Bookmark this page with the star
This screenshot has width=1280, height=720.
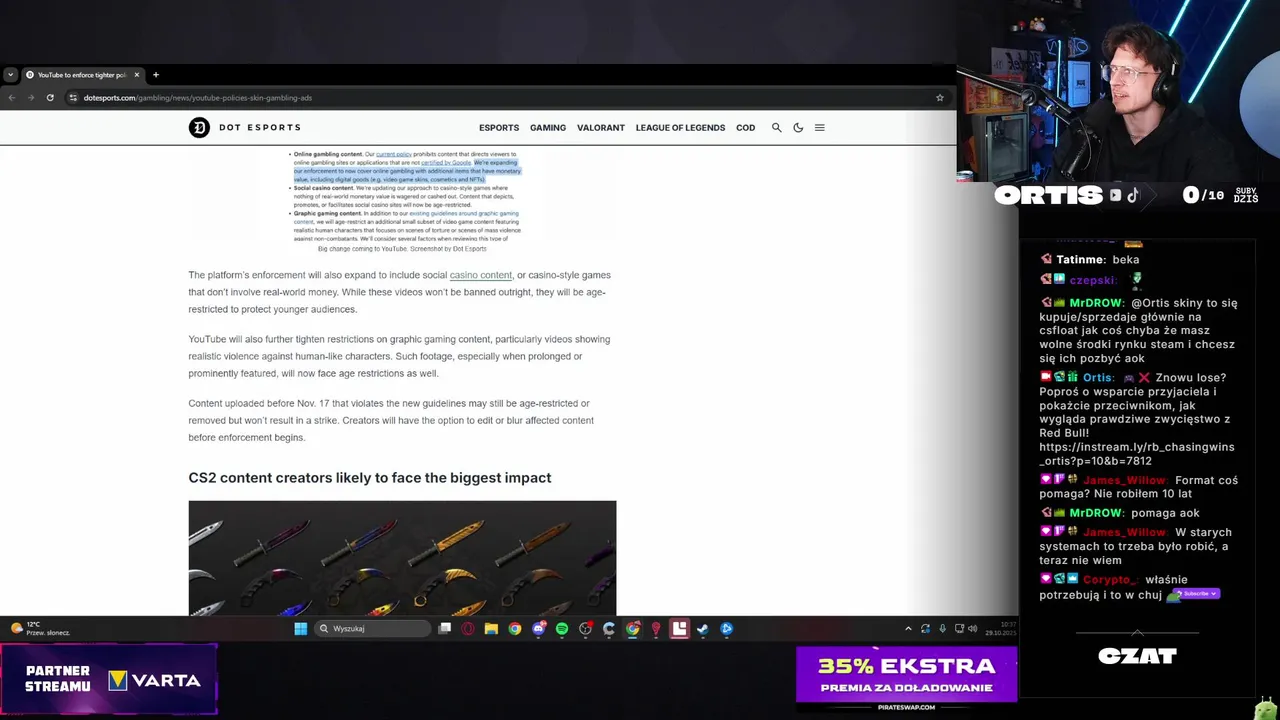coord(940,98)
